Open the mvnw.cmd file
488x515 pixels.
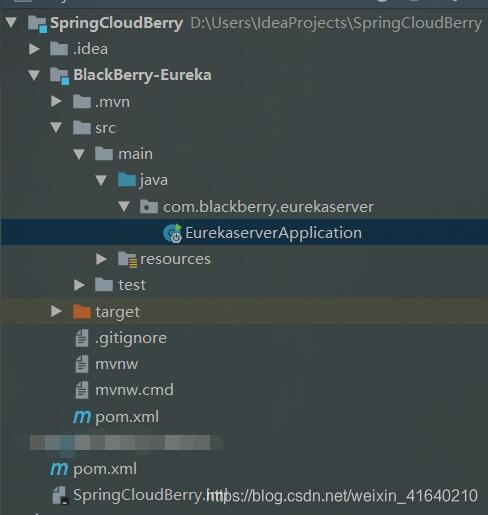pos(135,390)
